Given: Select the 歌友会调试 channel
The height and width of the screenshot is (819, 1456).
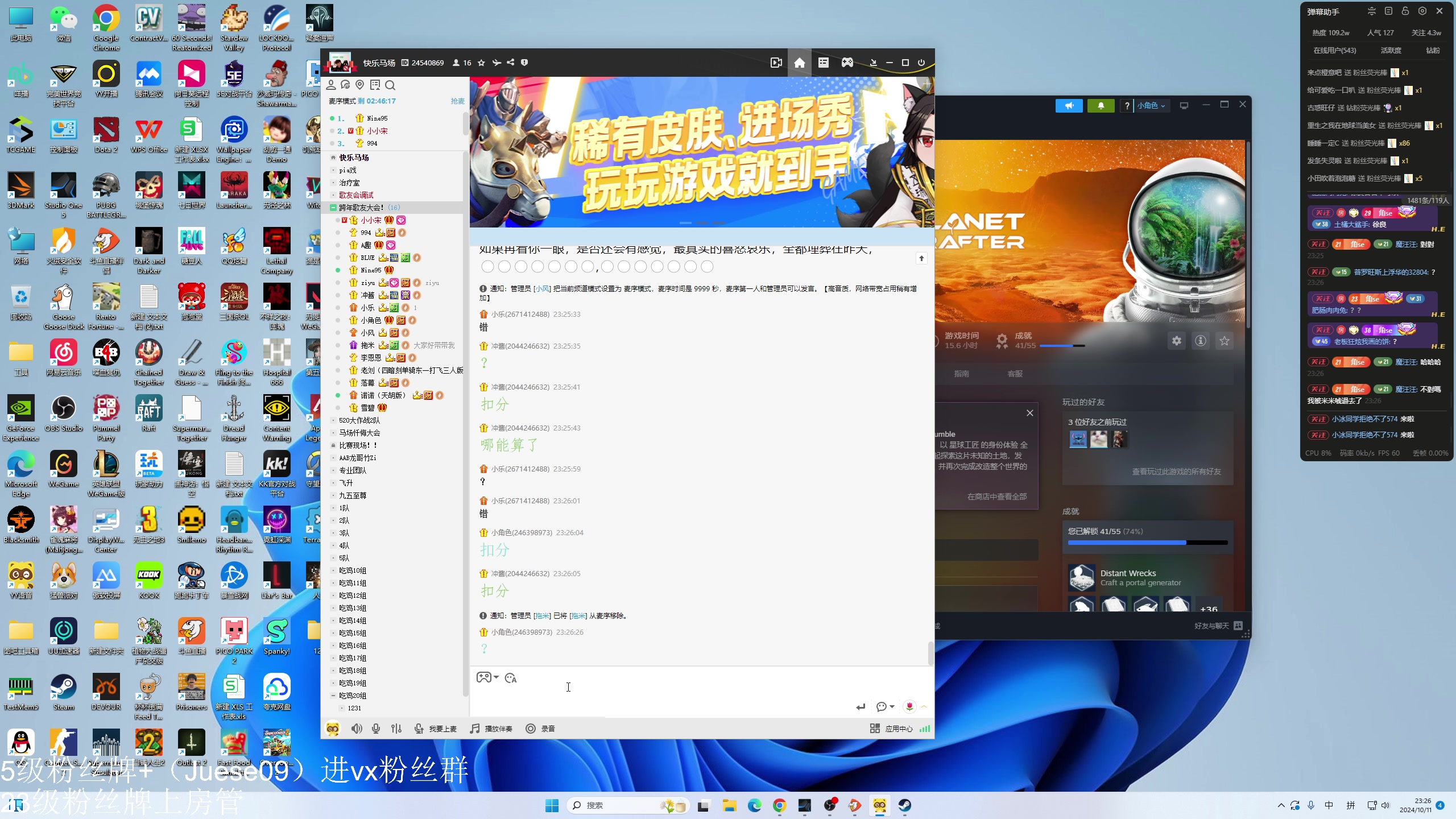Looking at the screenshot, I should tap(356, 195).
